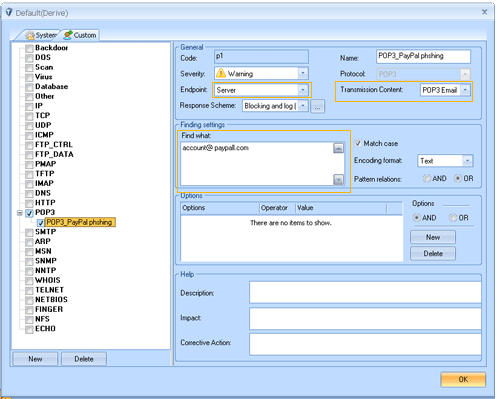
Task: Open the Transmission Content dropdown
Action: [x=465, y=90]
